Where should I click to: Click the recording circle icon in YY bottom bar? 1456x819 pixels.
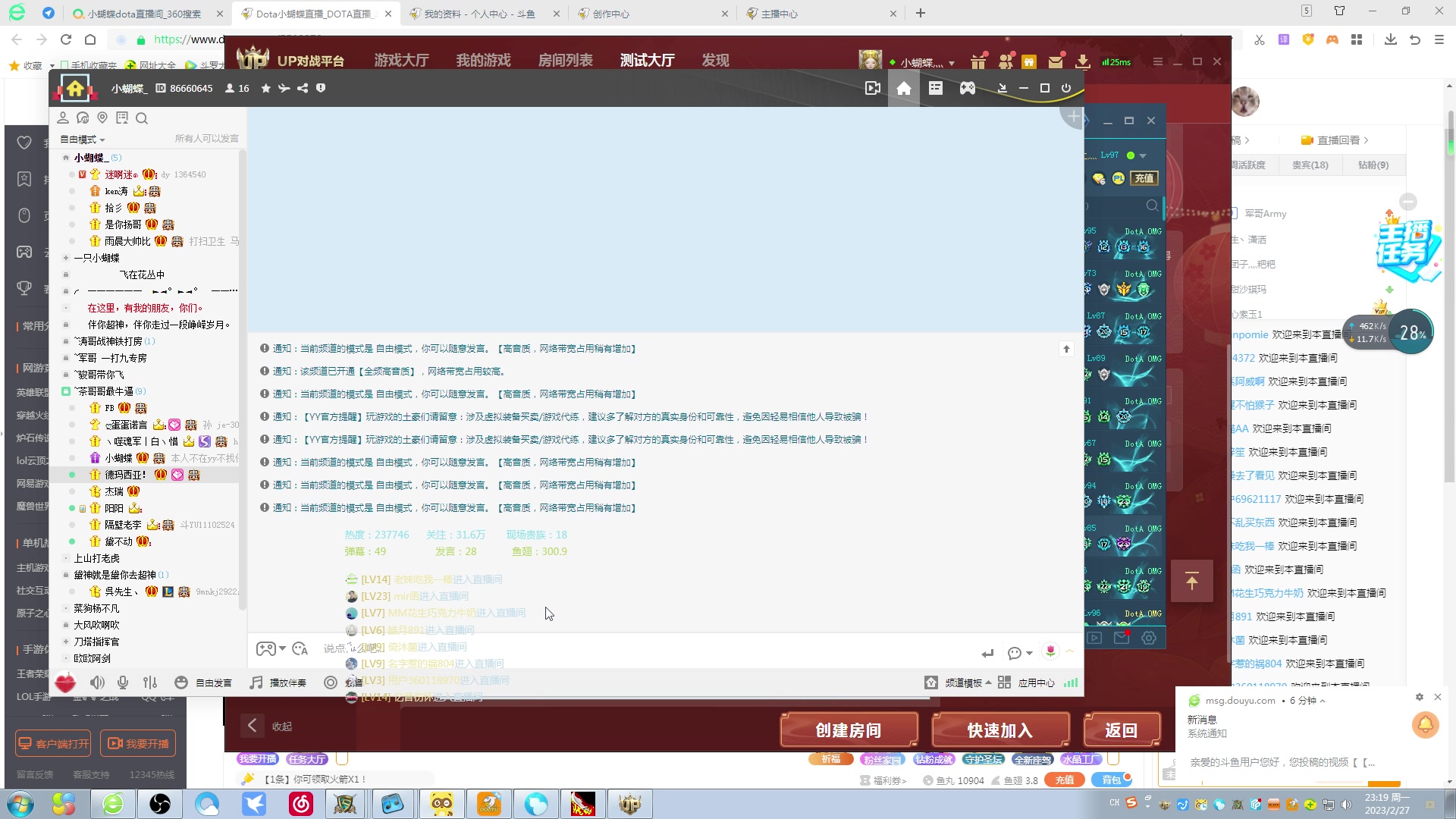331,682
